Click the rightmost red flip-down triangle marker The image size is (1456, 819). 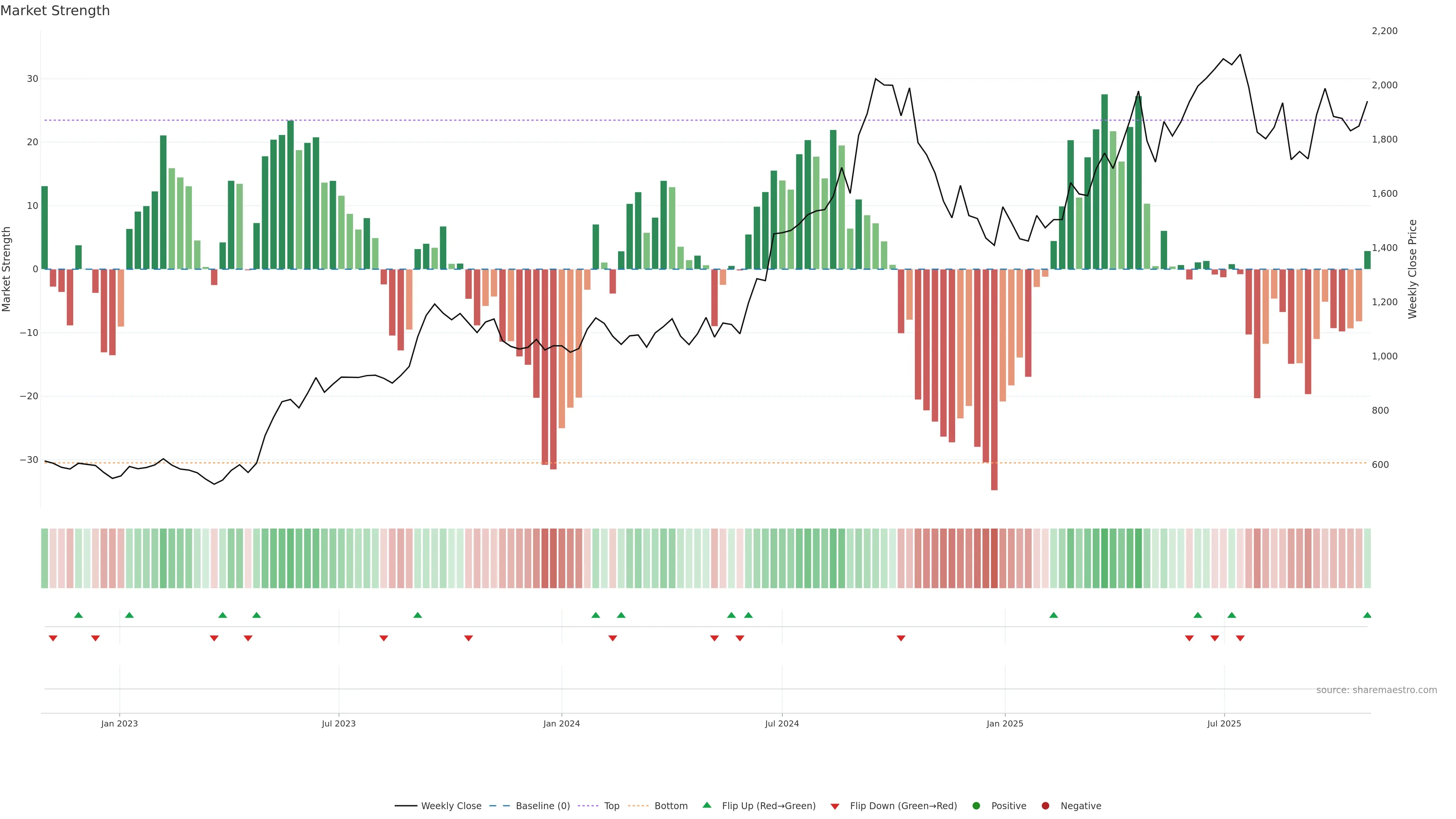[1240, 638]
